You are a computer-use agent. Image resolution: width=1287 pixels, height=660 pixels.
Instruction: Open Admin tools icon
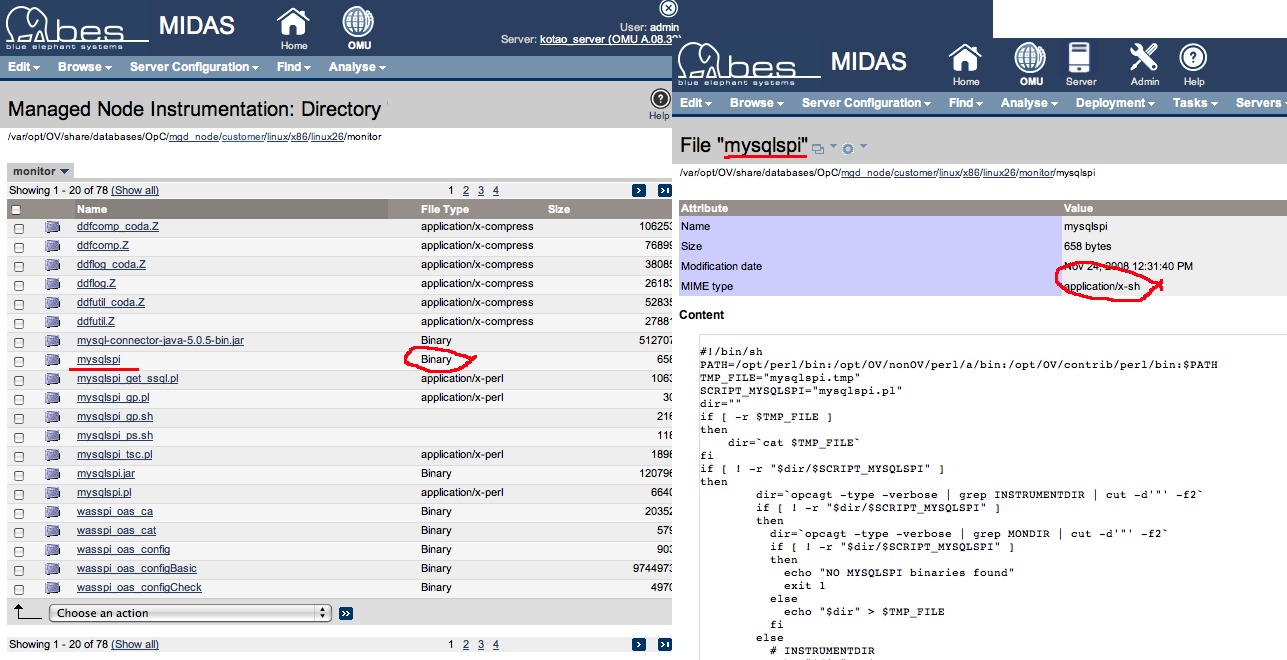[1144, 65]
